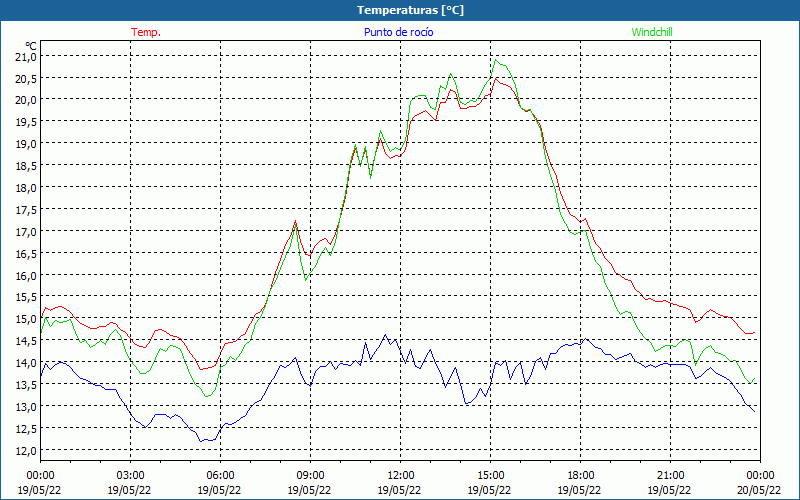Click the 17,0 y-axis value
Screen dimensions: 800x500
pyautogui.click(x=26, y=232)
